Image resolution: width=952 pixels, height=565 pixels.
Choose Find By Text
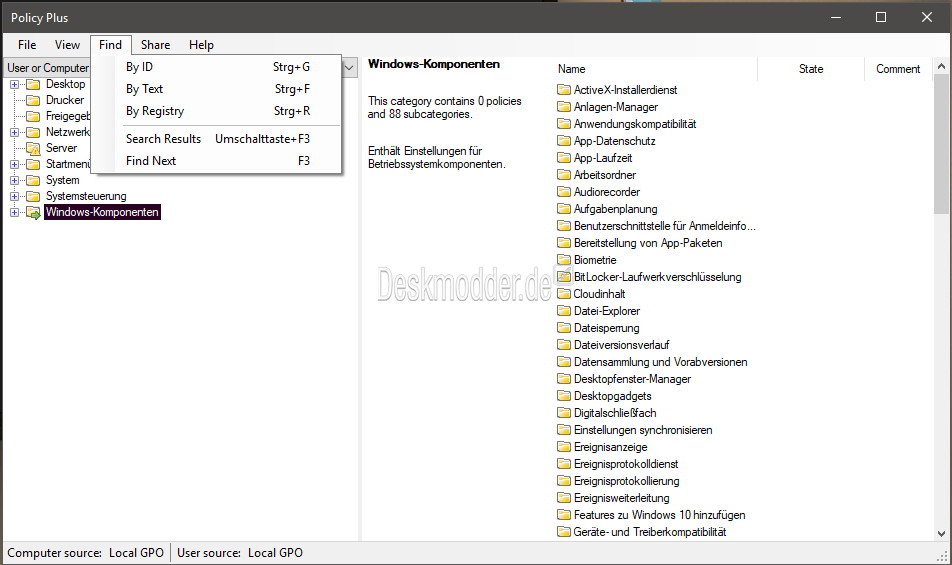pyautogui.click(x=219, y=89)
